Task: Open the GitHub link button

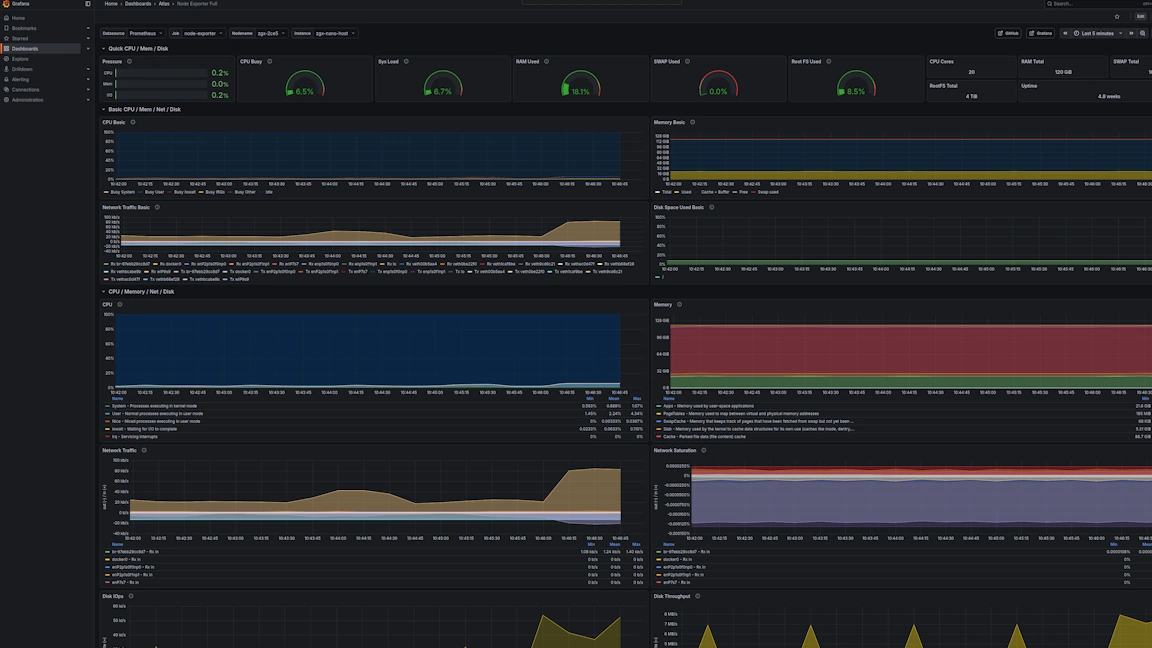Action: pyautogui.click(x=1008, y=33)
